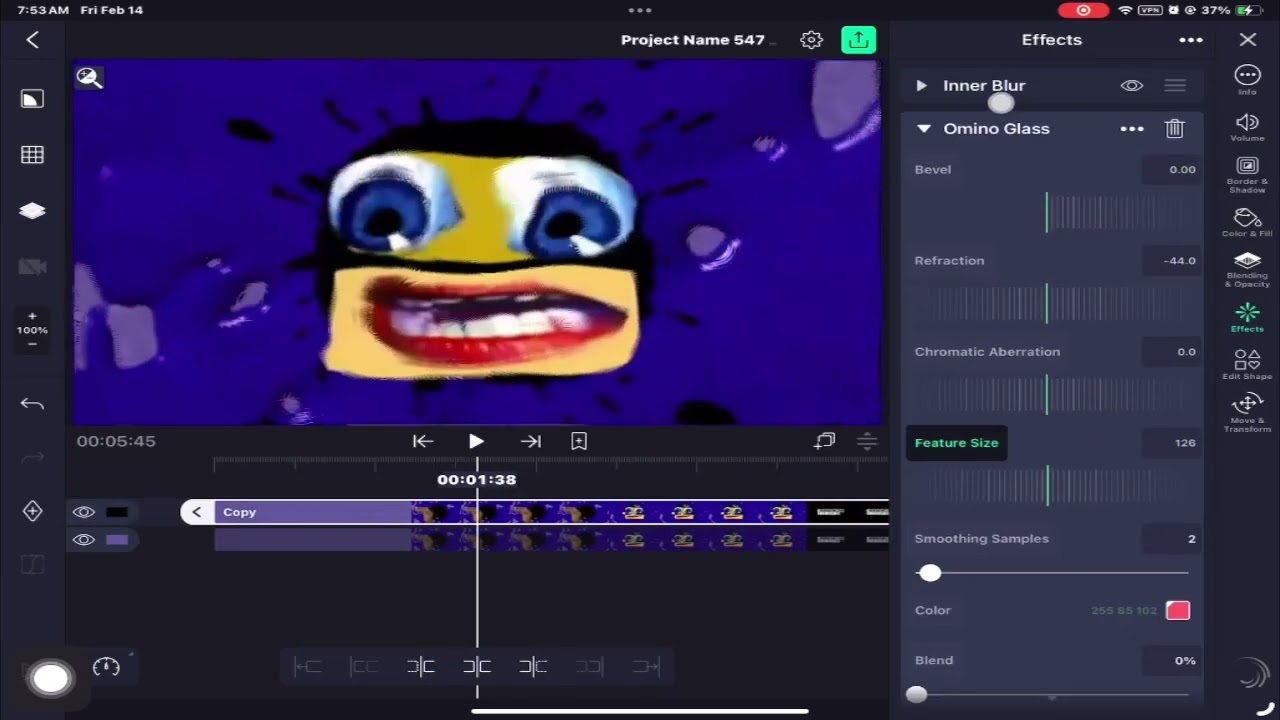Click the copy frames icon above timeline
Image resolution: width=1280 pixels, height=720 pixels.
click(825, 441)
